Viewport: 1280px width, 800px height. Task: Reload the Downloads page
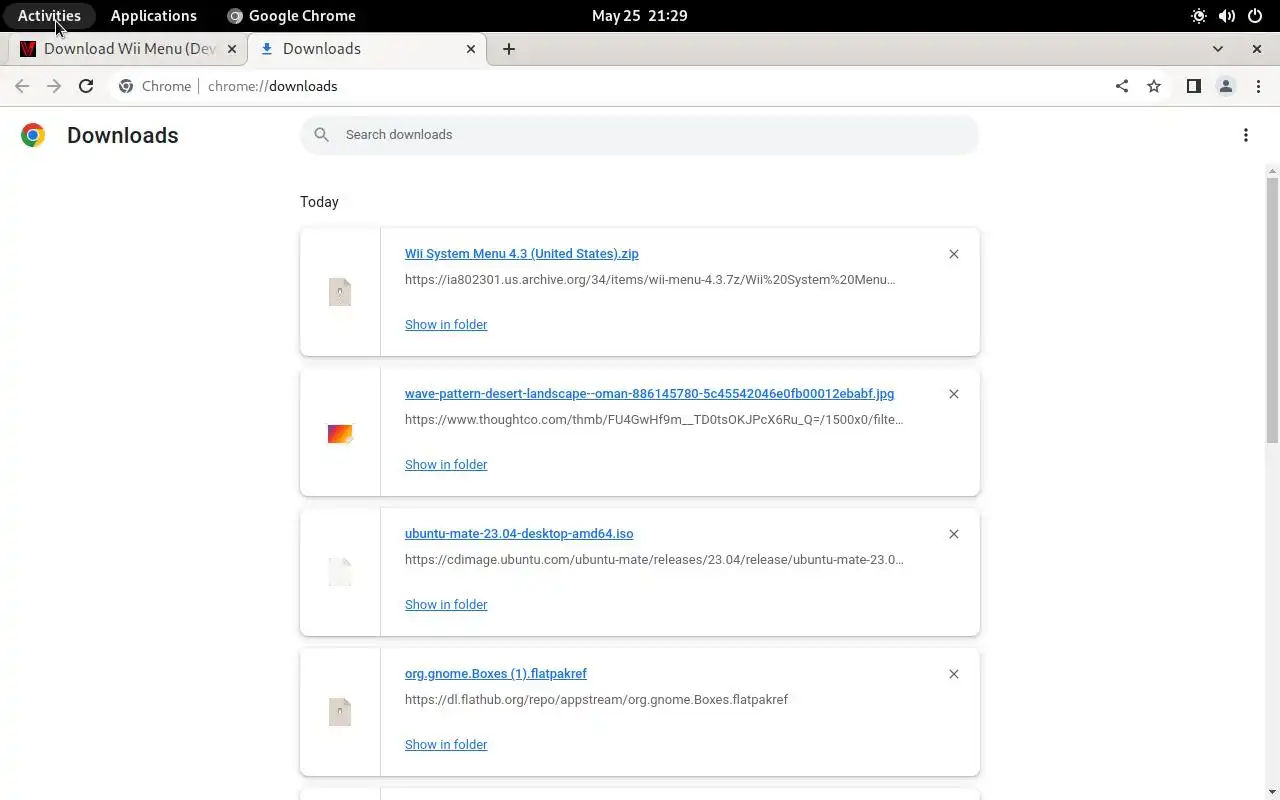click(86, 86)
